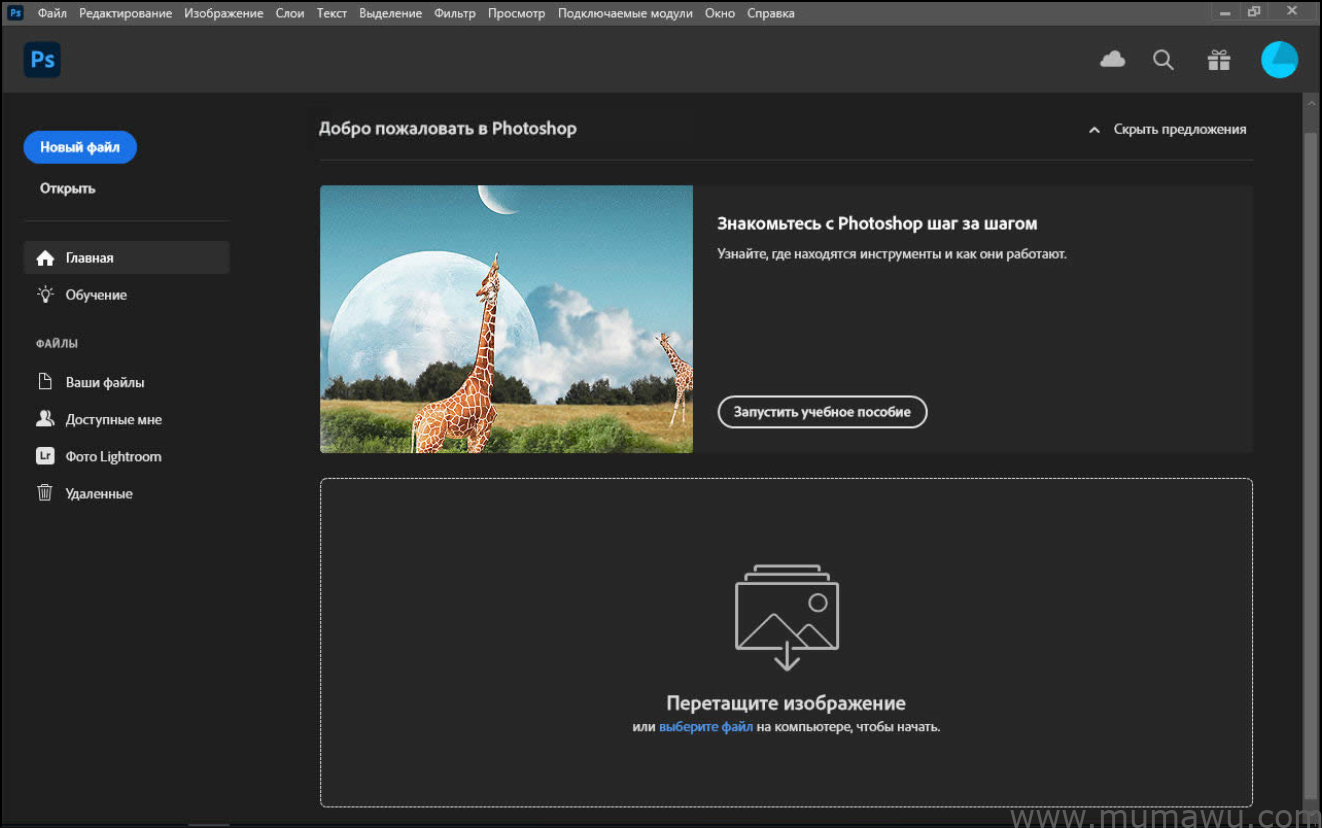1322x828 pixels.
Task: Open Ваши файлы via the document icon
Action: pyautogui.click(x=44, y=381)
